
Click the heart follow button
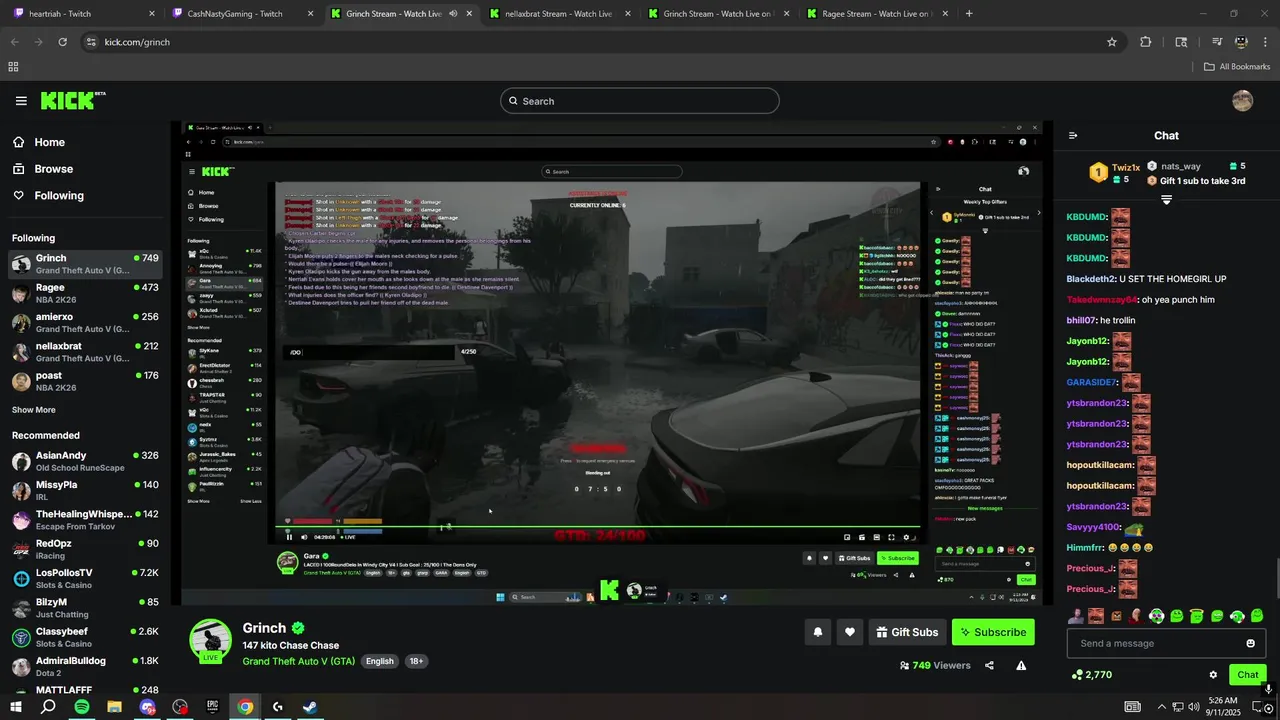tap(850, 632)
